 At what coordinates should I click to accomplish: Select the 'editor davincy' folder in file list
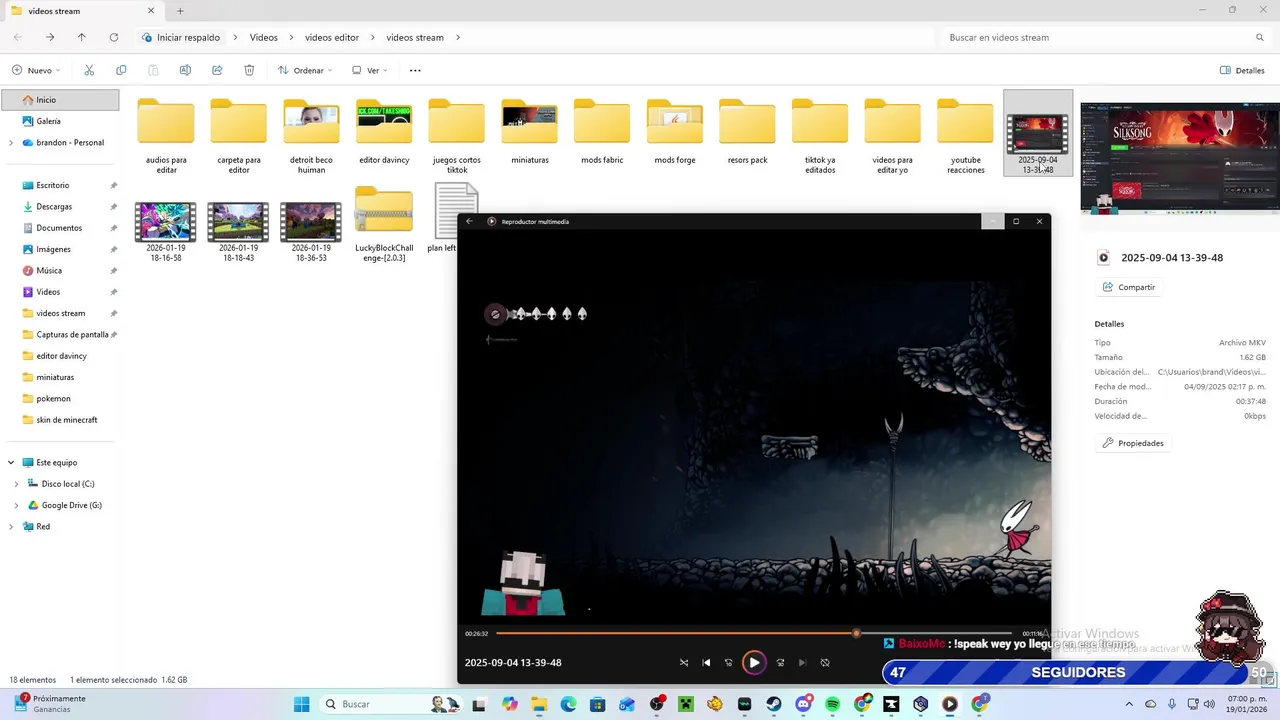coord(384,132)
